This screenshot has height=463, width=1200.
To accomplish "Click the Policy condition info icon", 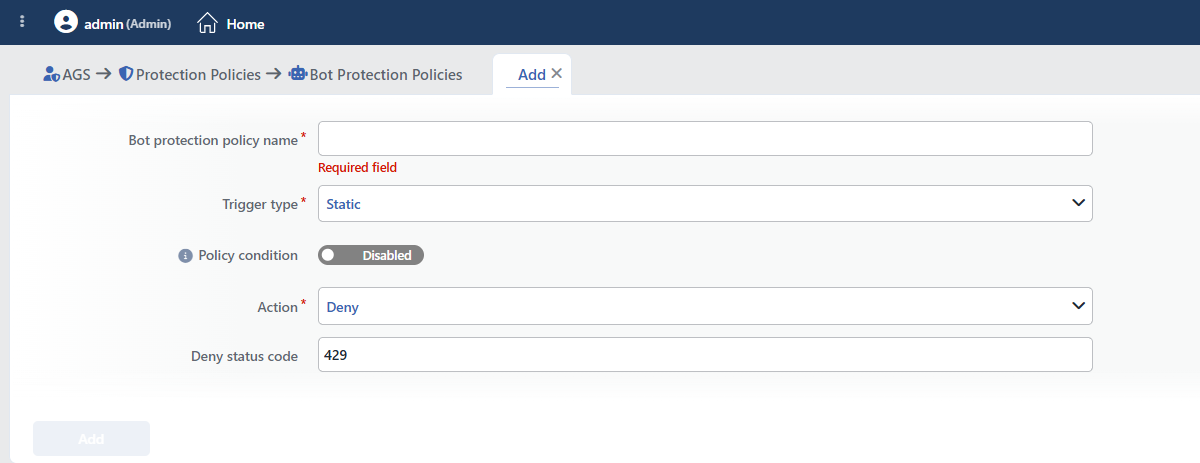I will coord(185,256).
